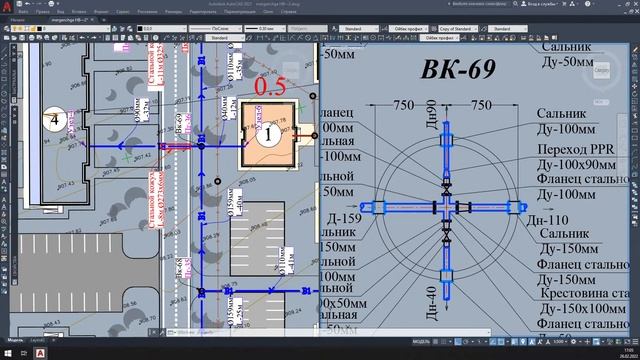640x360 pixels.
Task: Open the Формат menu
Action: pos(101,12)
